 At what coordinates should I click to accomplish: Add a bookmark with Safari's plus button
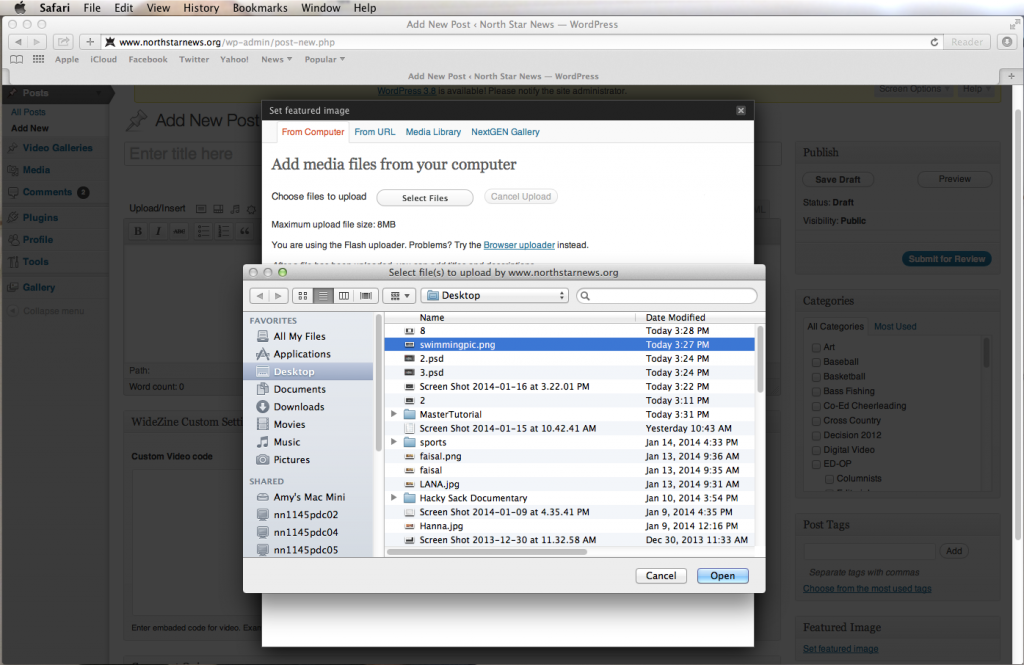pyautogui.click(x=89, y=42)
